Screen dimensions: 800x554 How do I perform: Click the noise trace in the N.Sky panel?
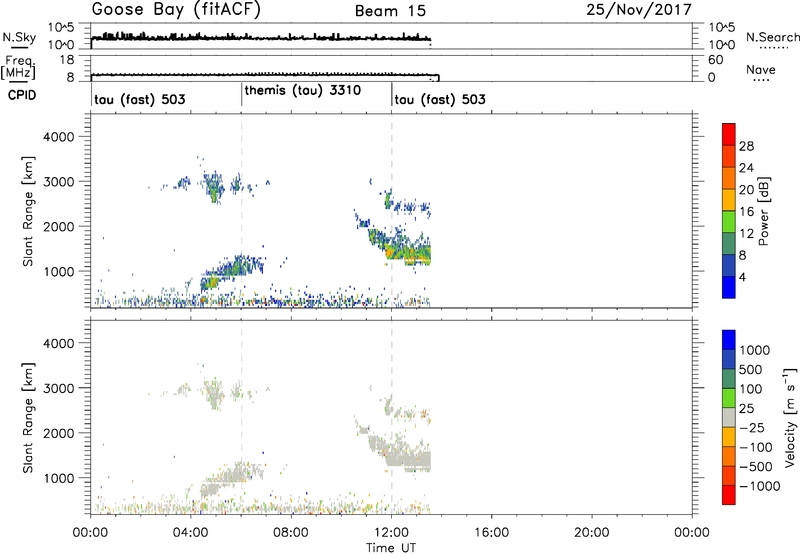261,37
